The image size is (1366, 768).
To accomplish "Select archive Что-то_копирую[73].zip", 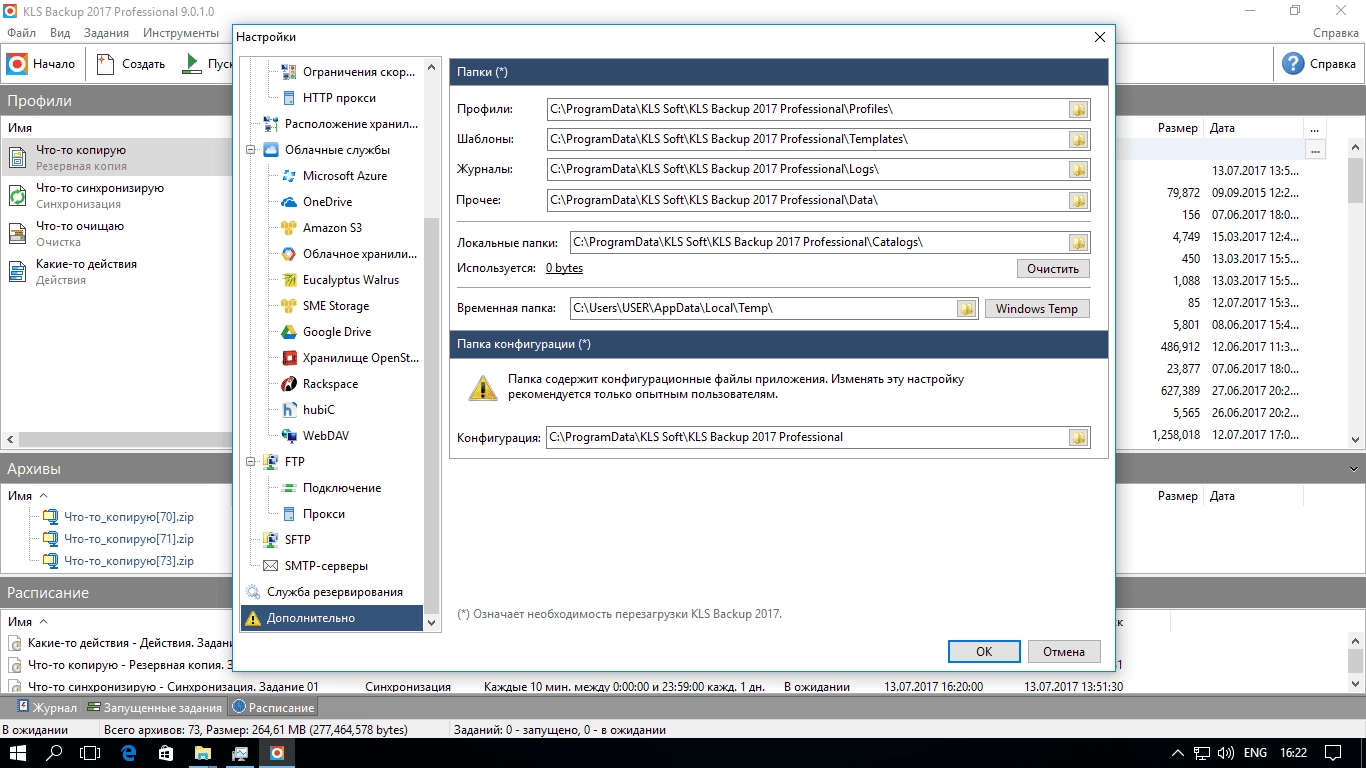I will pos(129,561).
